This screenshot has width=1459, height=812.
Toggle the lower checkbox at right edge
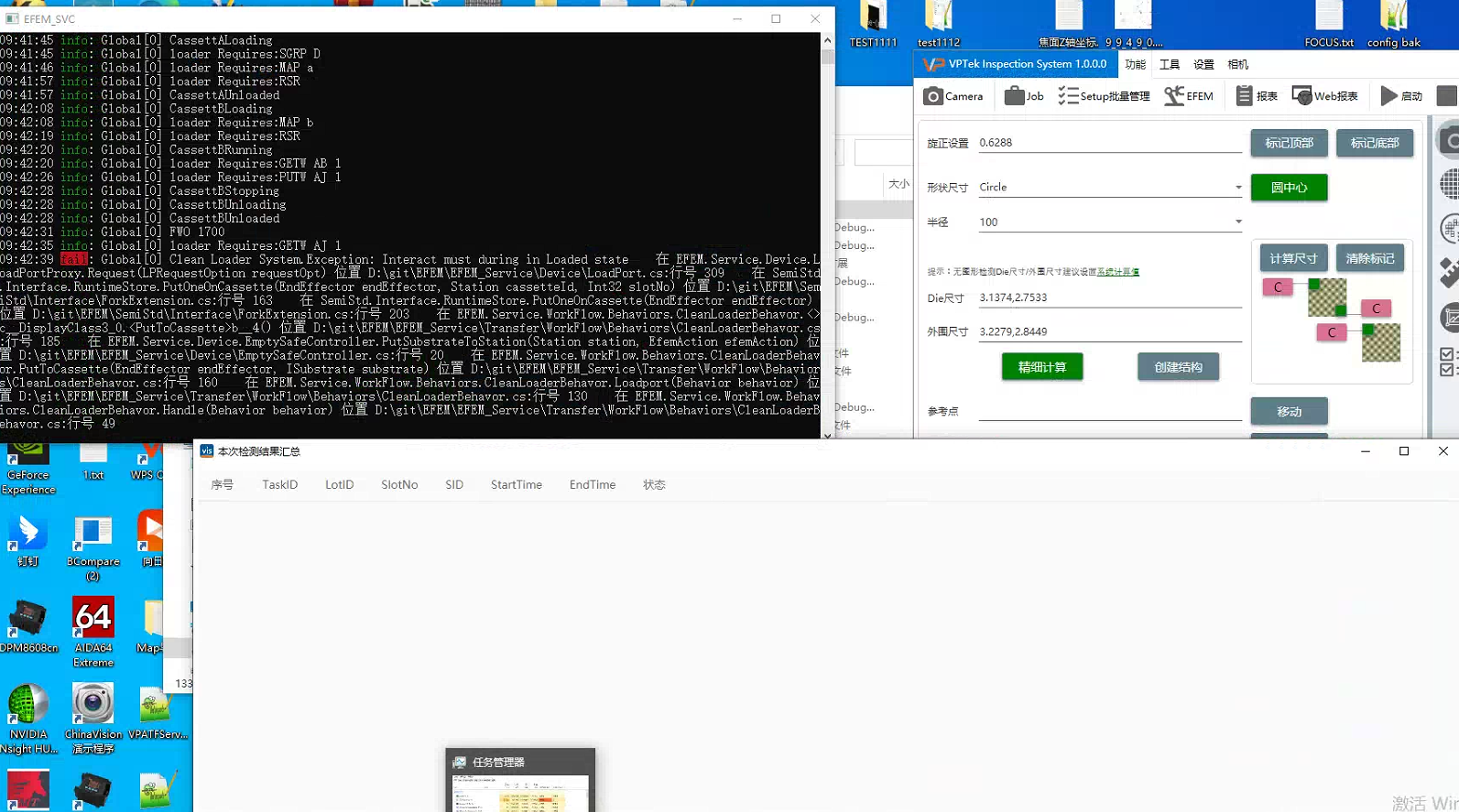click(1446, 370)
